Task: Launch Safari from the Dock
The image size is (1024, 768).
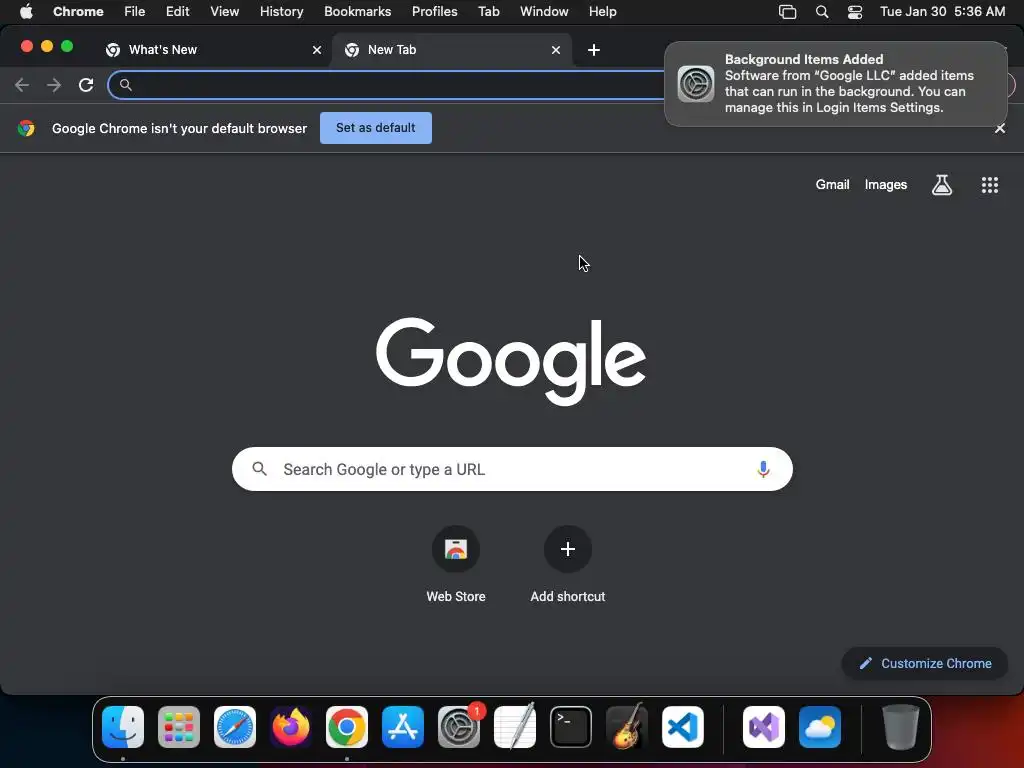Action: pyautogui.click(x=235, y=727)
